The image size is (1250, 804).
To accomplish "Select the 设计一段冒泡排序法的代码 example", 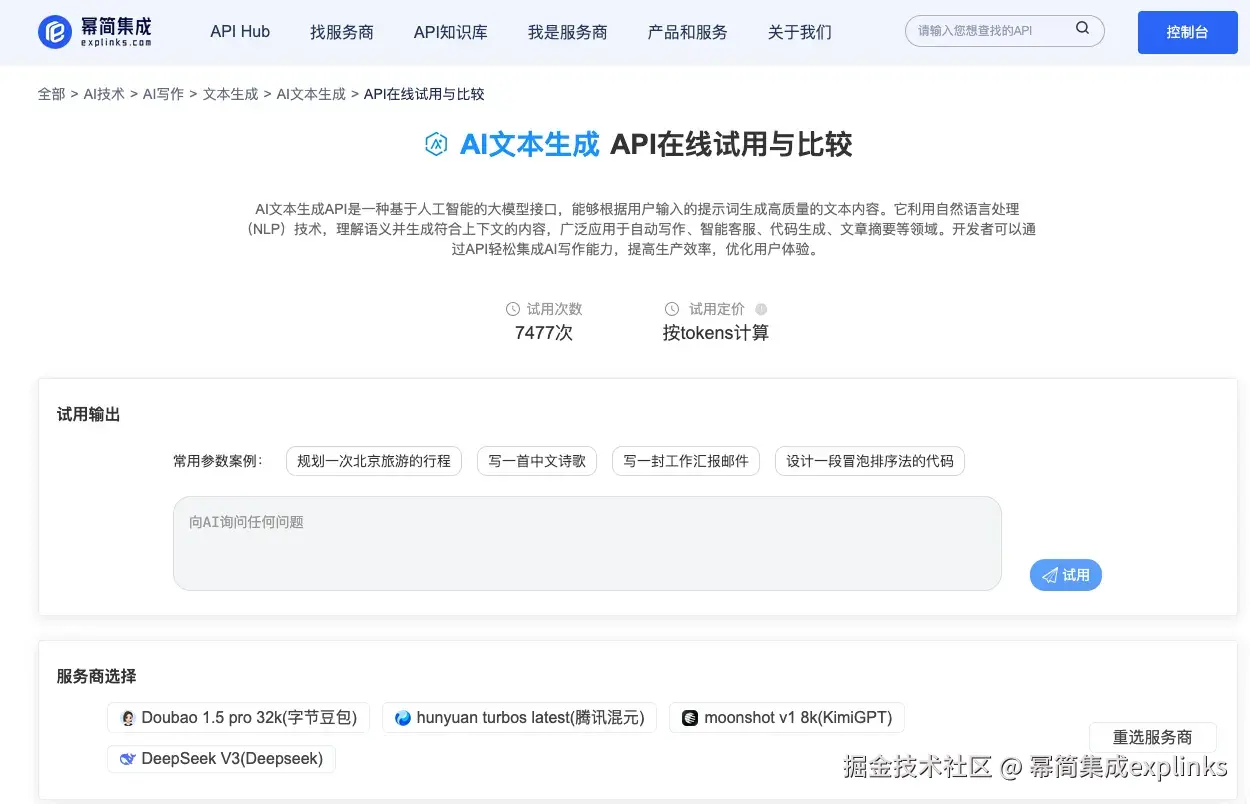I will 870,461.
